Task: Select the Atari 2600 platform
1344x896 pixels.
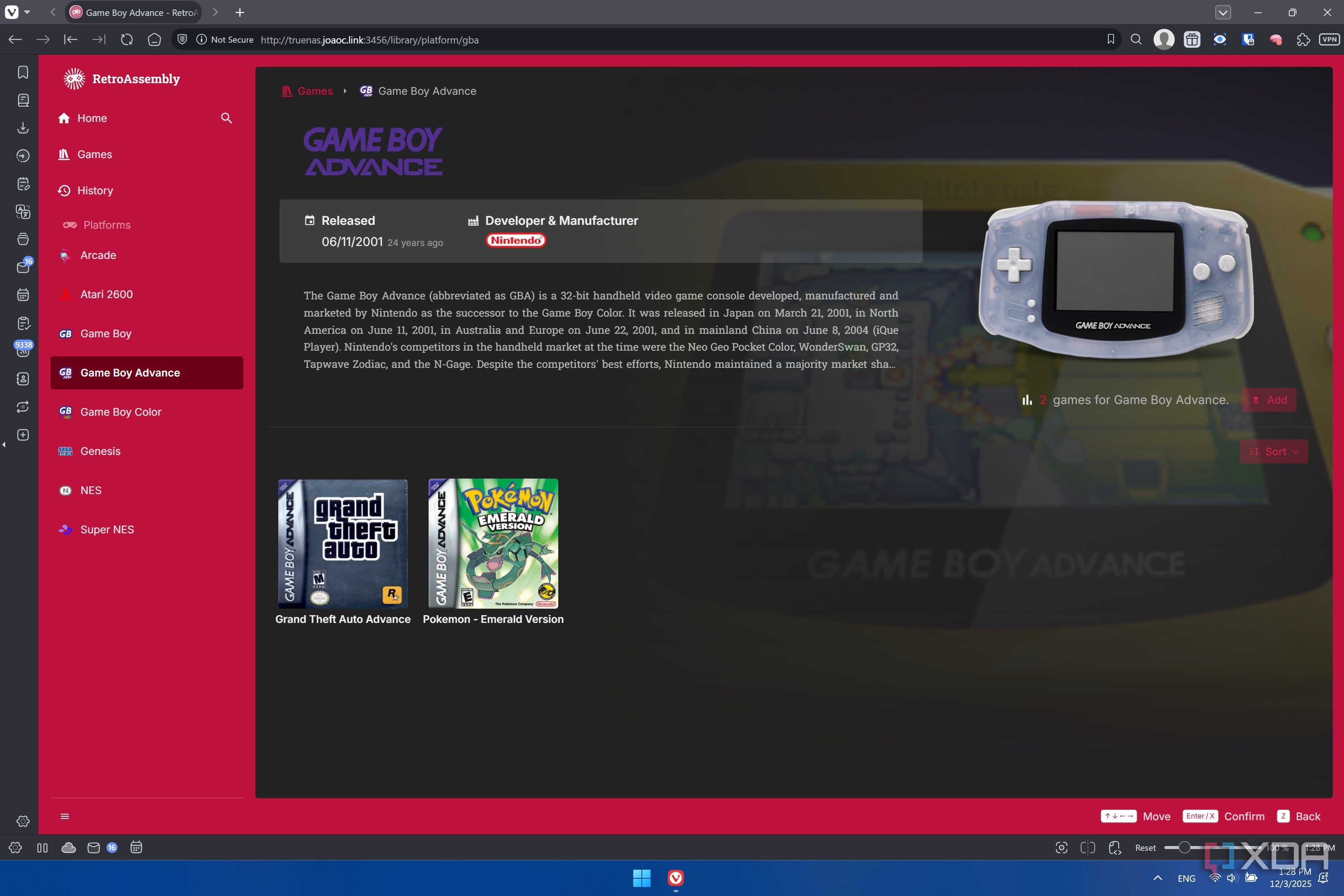Action: tap(147, 294)
